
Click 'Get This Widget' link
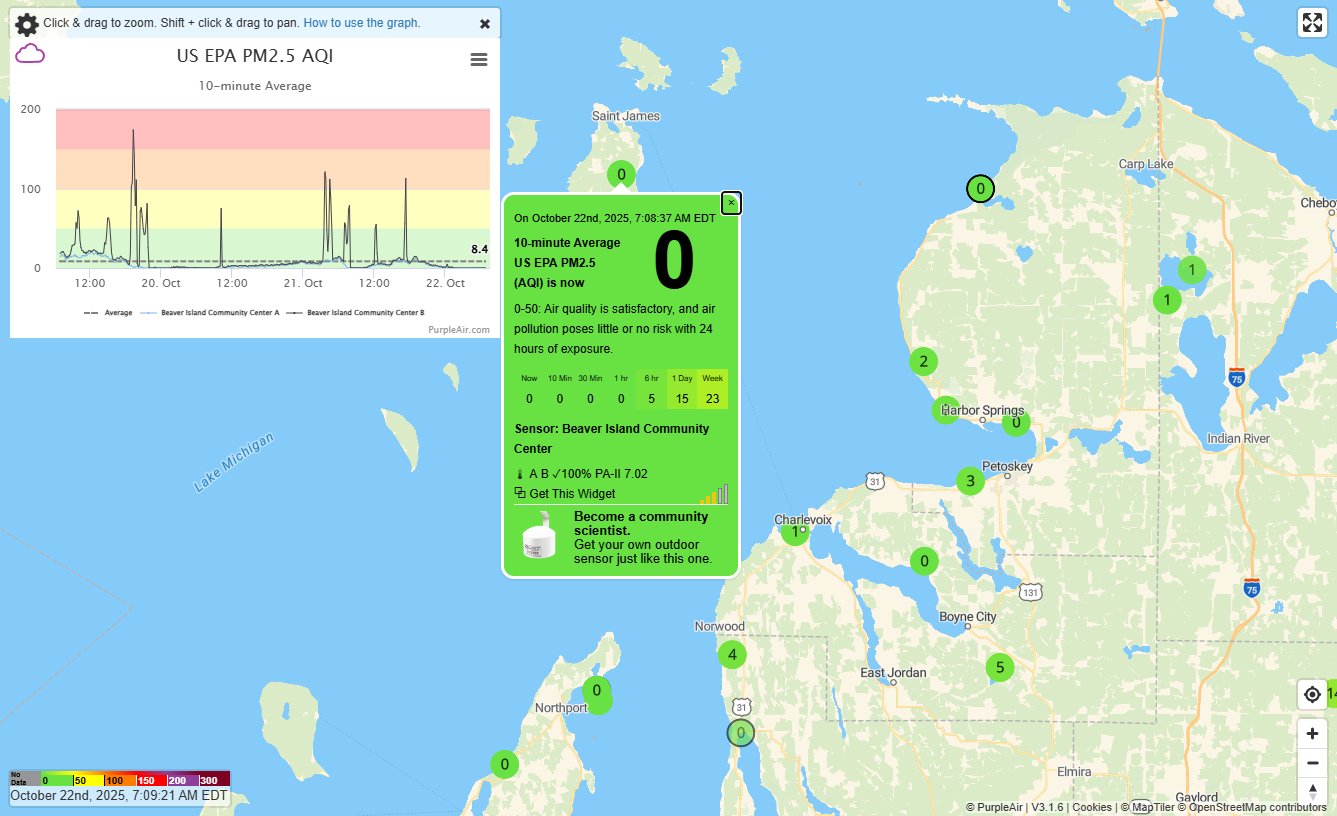click(x=572, y=493)
